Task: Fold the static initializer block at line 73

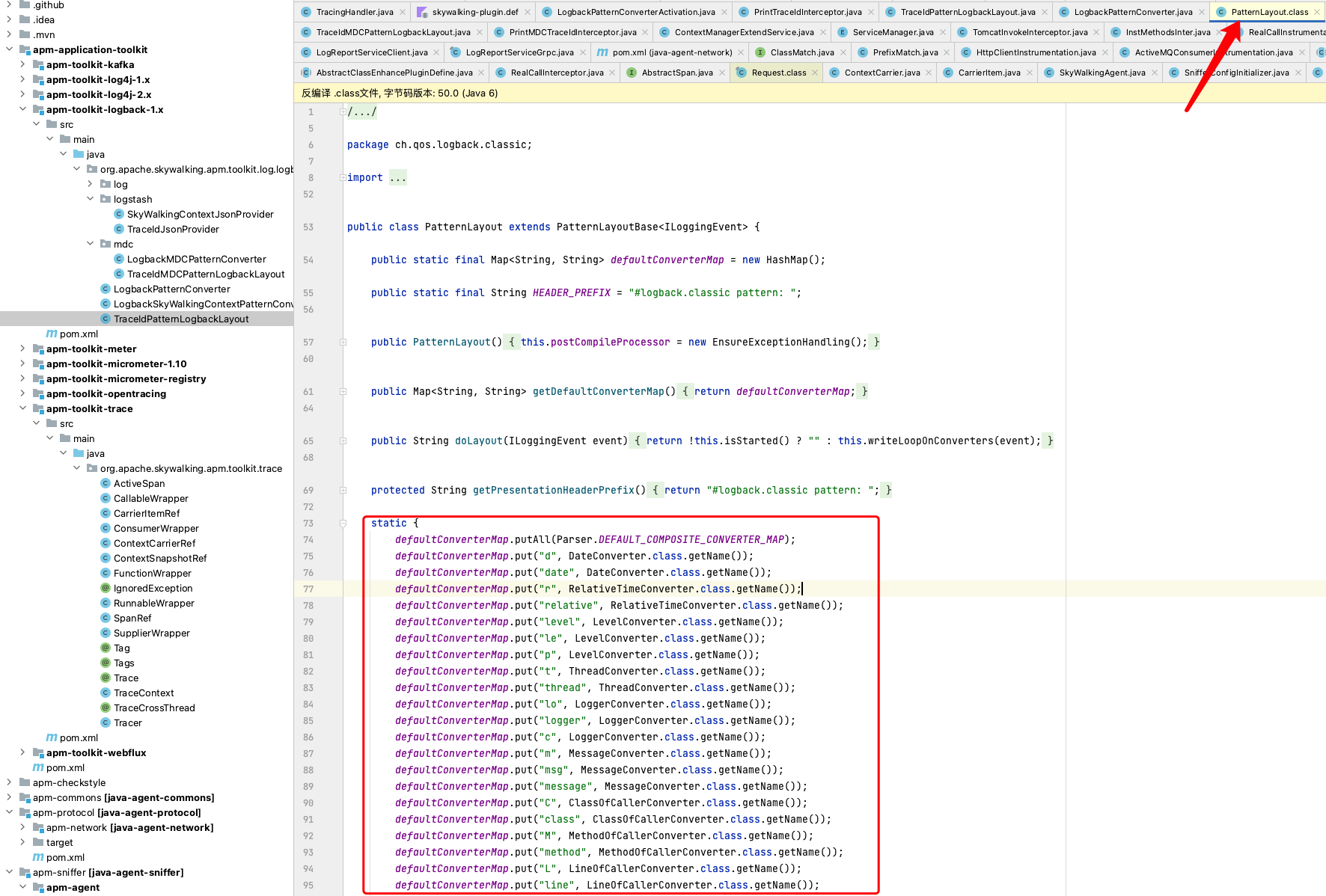Action: [343, 524]
